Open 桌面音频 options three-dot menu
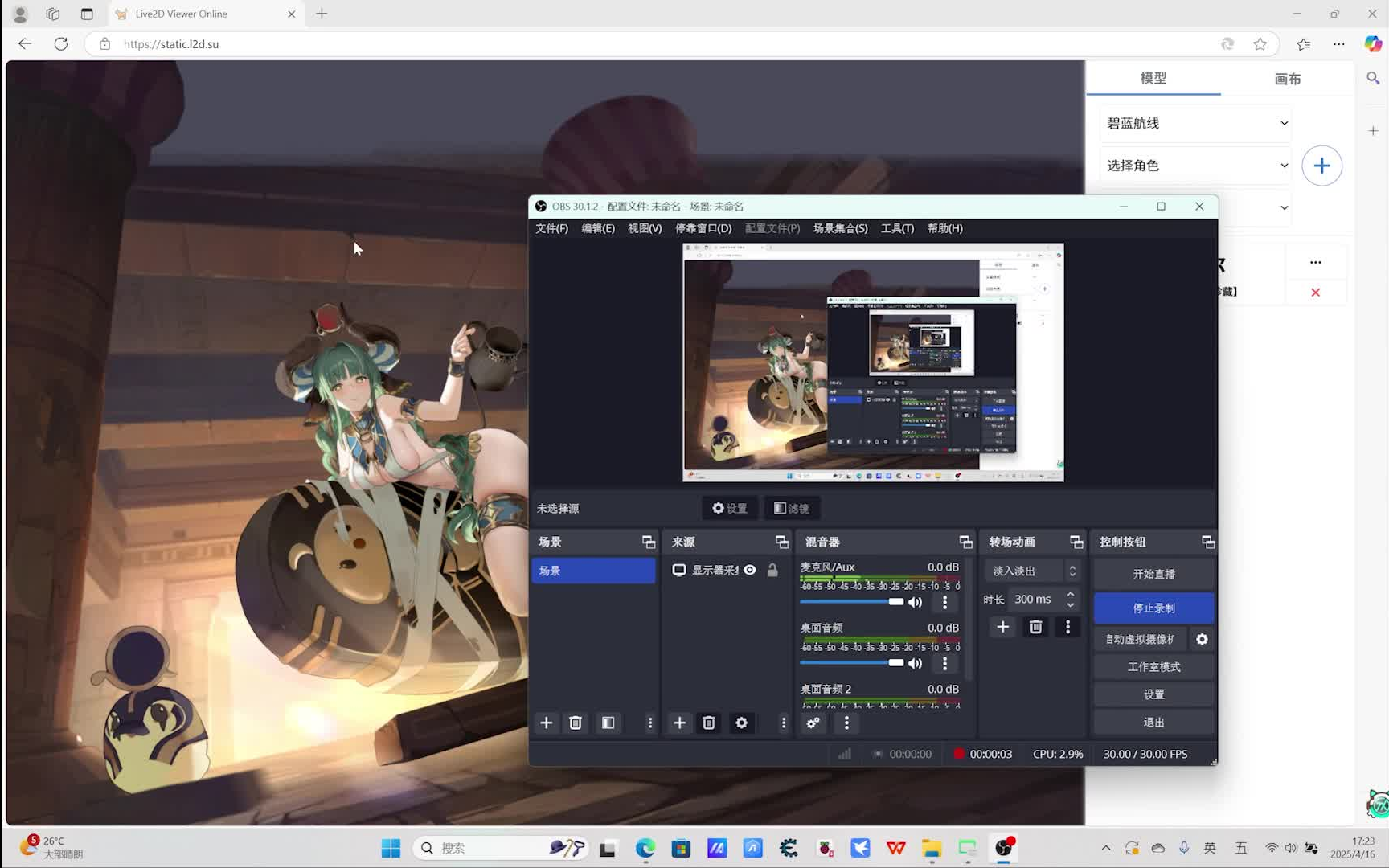 coord(945,663)
